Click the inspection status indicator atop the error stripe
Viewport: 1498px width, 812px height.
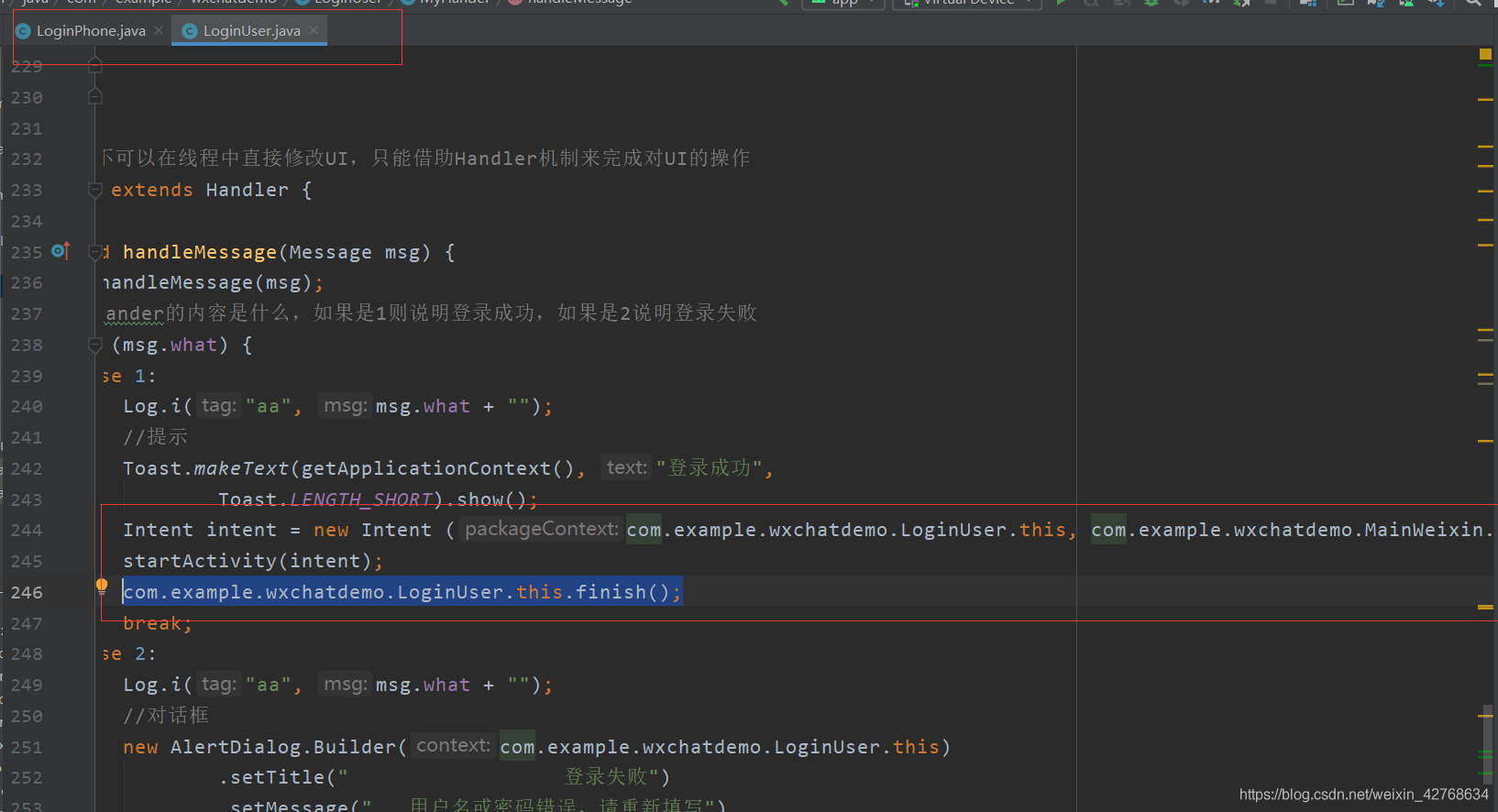1485,55
